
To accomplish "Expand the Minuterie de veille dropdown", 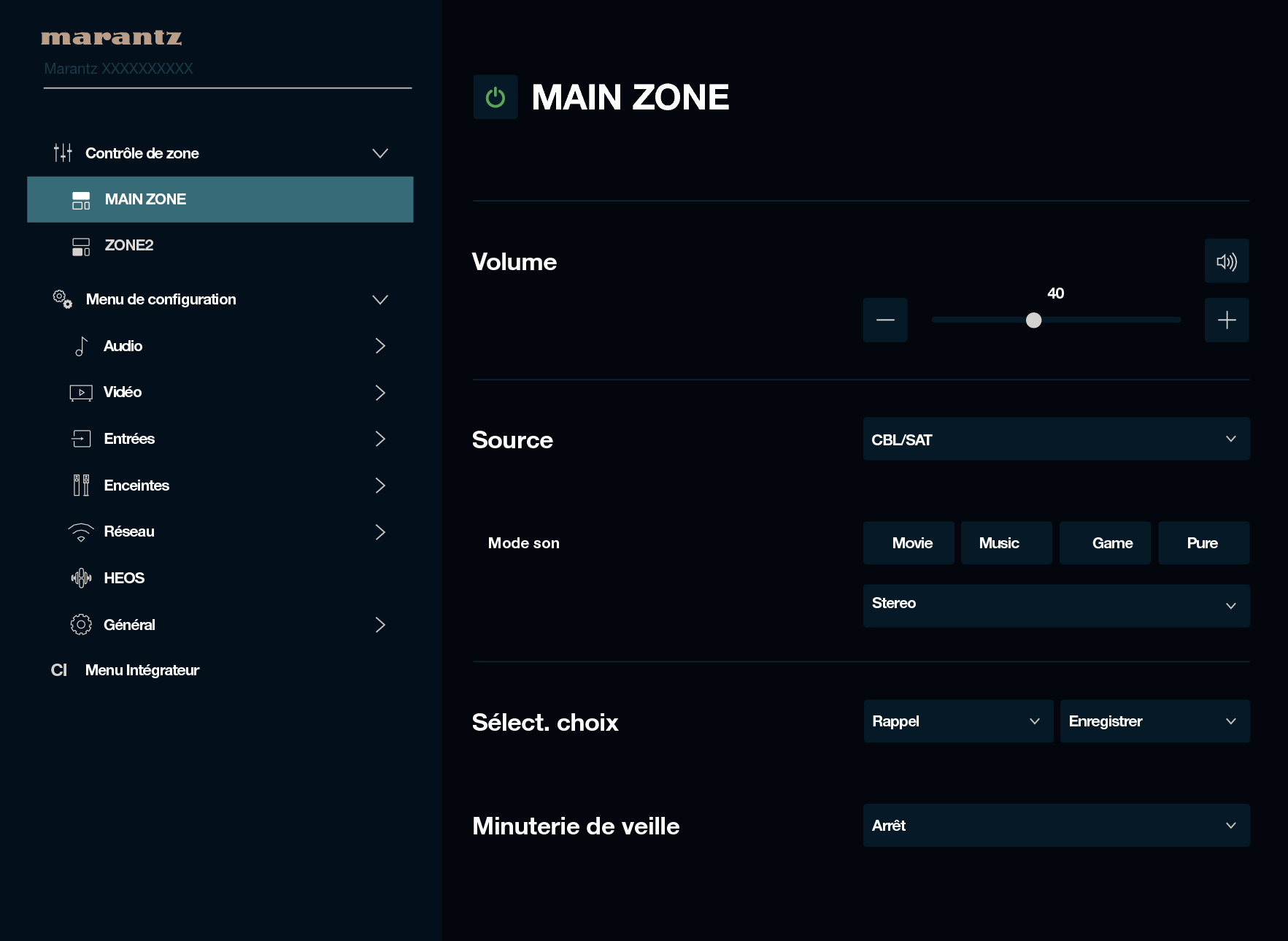I will 1055,826.
